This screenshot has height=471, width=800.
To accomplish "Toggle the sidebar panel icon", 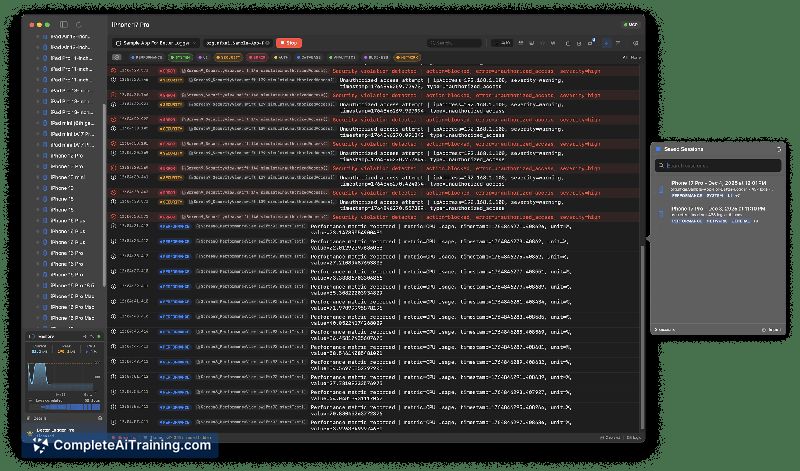I will 64,23.
